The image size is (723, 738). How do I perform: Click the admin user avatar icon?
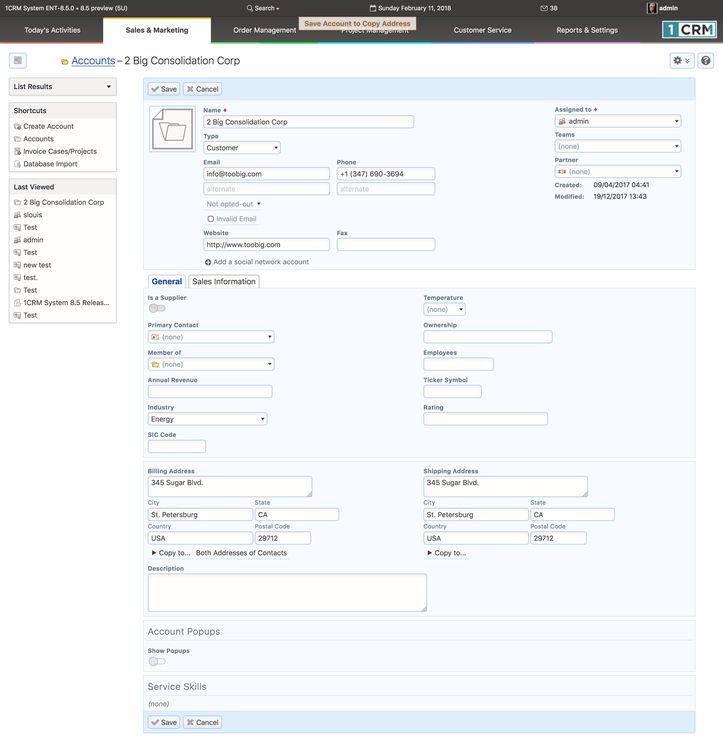click(651, 8)
